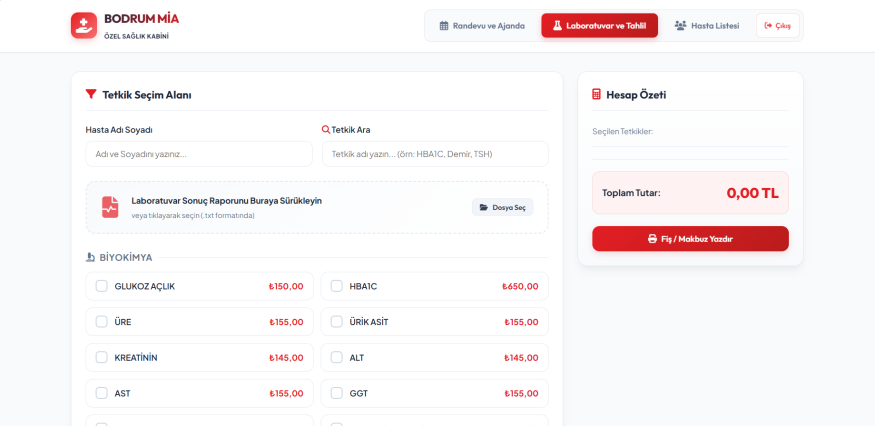This screenshot has width=875, height=426.
Task: Click the microscope icon beside BİYOKİMYA
Action: pyautogui.click(x=90, y=257)
